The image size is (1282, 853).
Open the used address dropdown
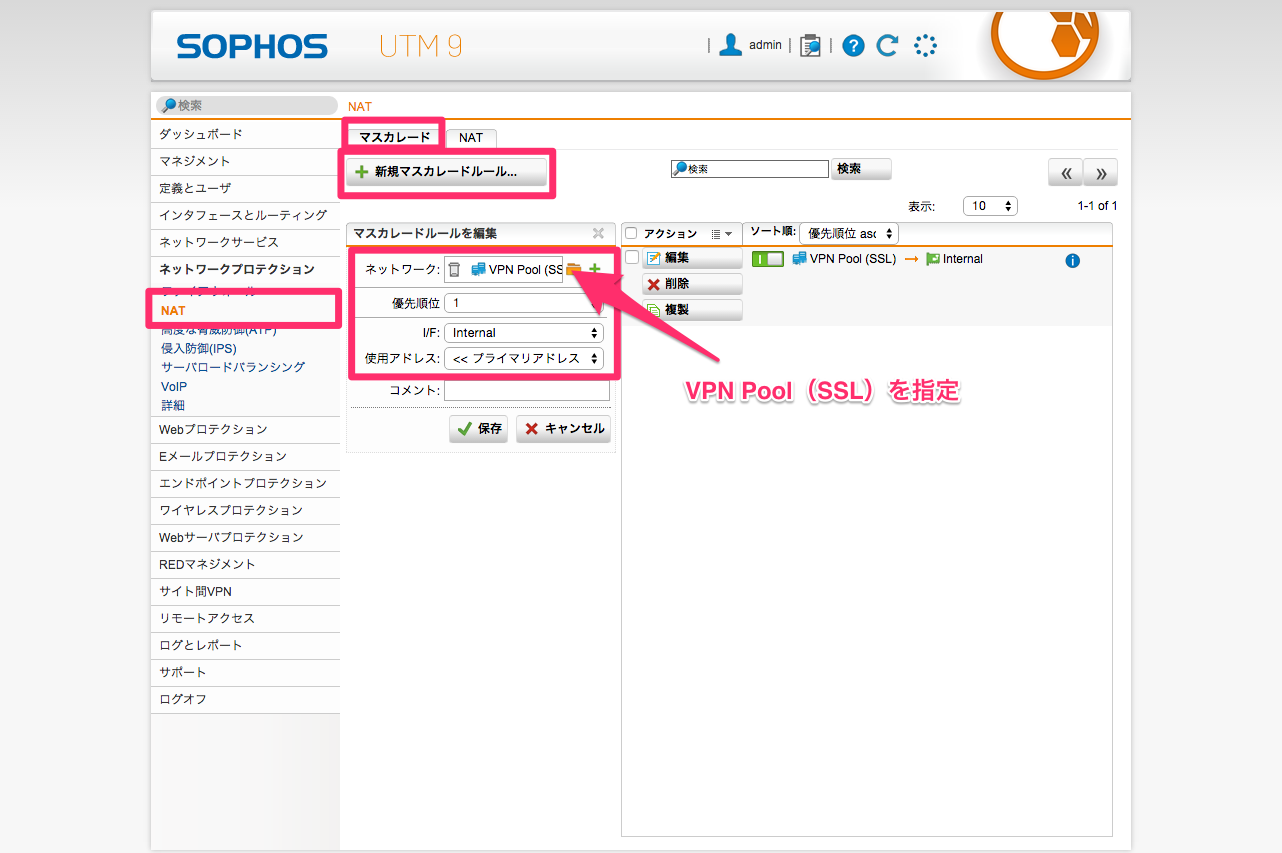(x=525, y=358)
